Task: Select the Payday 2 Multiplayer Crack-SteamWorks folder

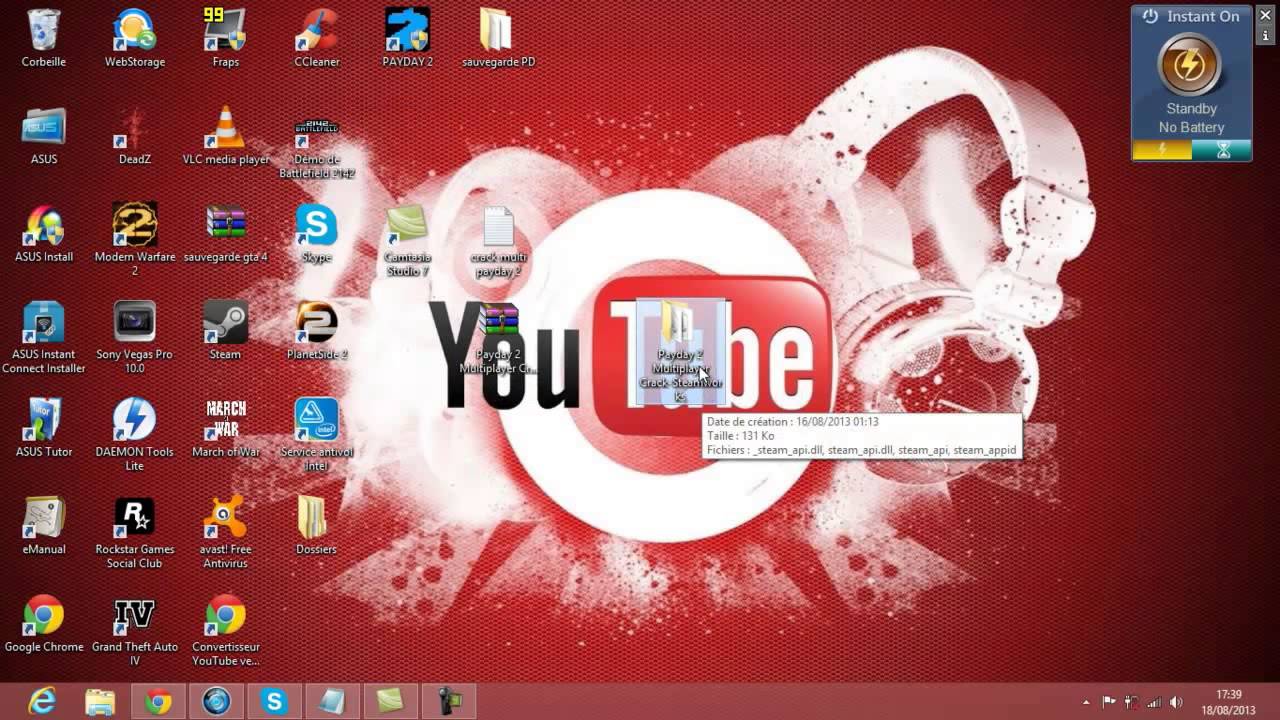Action: (x=680, y=352)
